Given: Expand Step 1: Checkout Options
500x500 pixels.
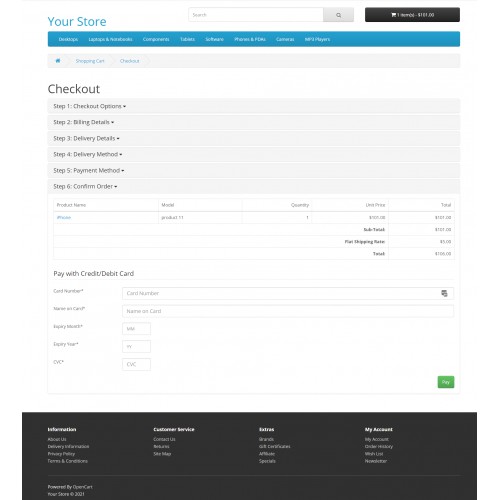Looking at the screenshot, I should click(90, 106).
